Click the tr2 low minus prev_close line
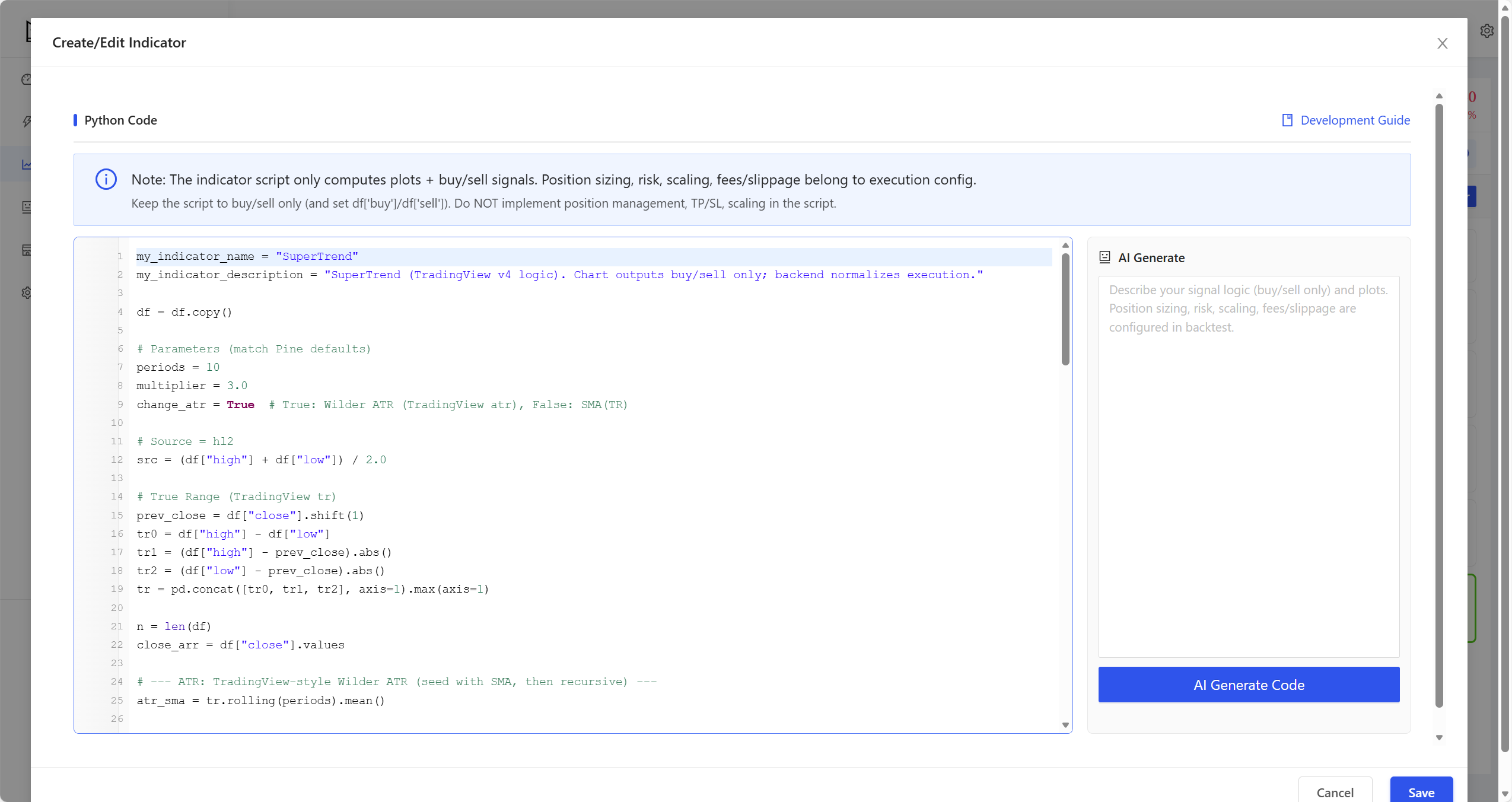Viewport: 1512px width, 802px height. (x=260, y=571)
